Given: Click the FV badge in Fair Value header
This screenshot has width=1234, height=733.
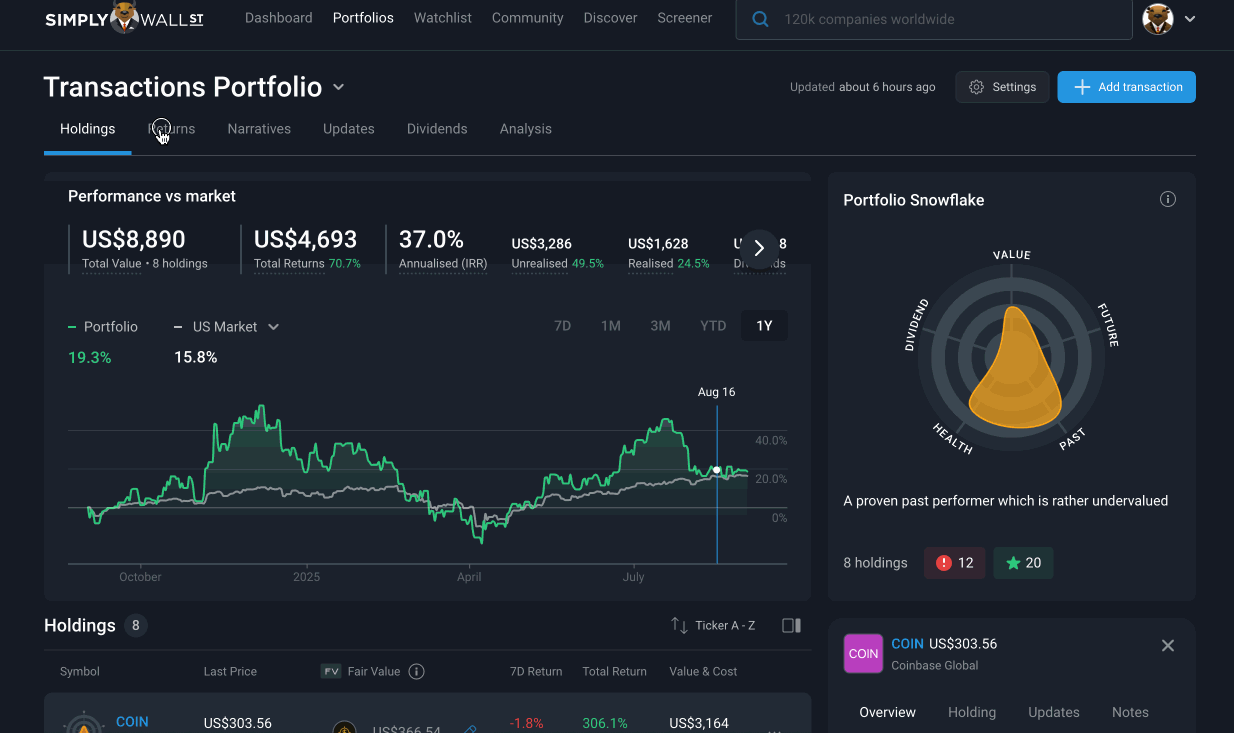Looking at the screenshot, I should click(x=331, y=671).
